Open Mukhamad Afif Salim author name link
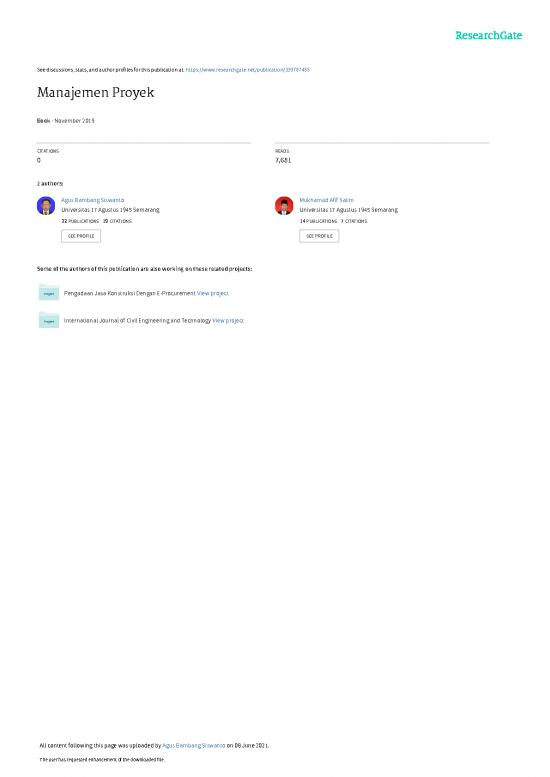Viewport: 550px width, 777px height. coord(327,200)
